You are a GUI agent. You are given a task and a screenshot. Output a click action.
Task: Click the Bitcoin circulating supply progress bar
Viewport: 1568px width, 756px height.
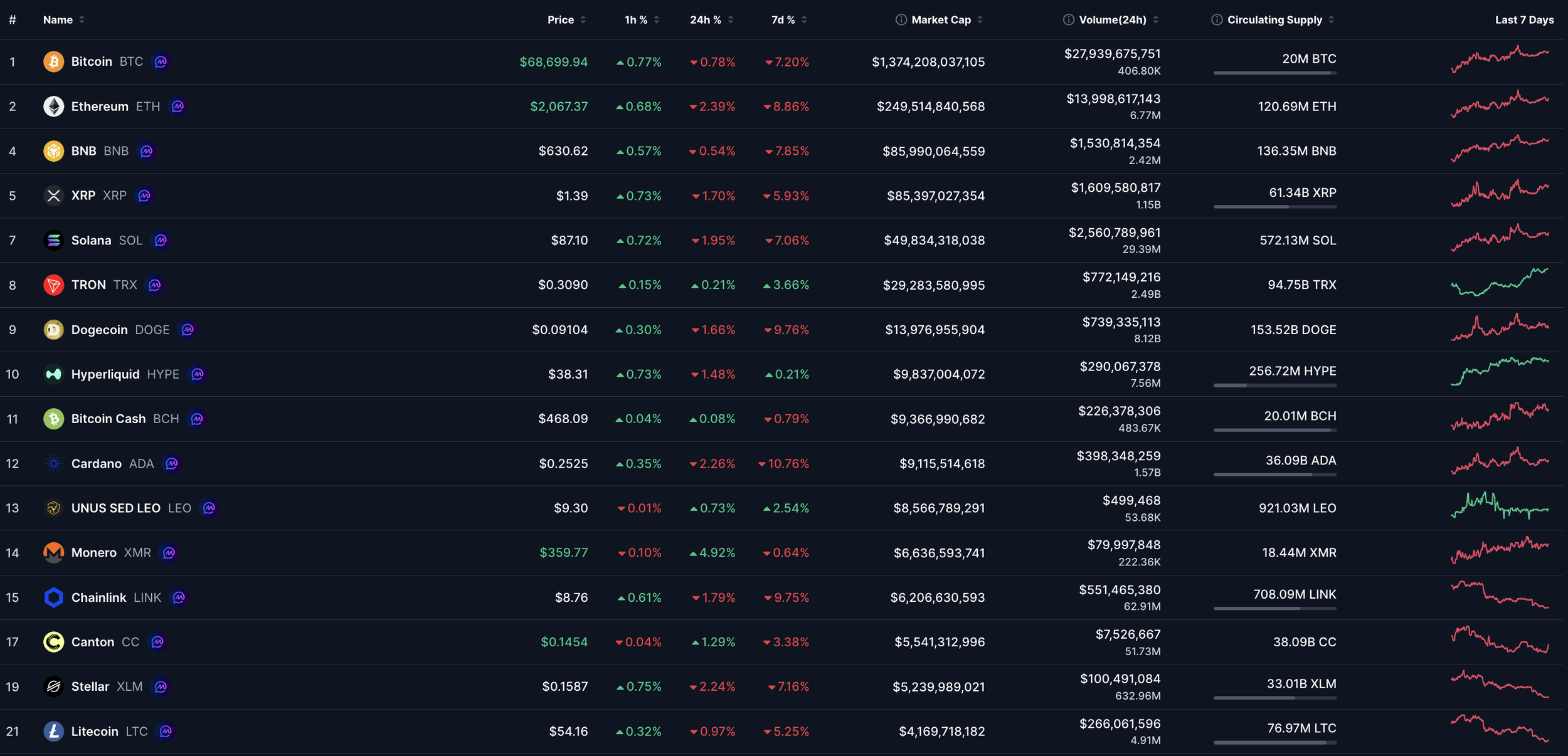pyautogui.click(x=1274, y=73)
